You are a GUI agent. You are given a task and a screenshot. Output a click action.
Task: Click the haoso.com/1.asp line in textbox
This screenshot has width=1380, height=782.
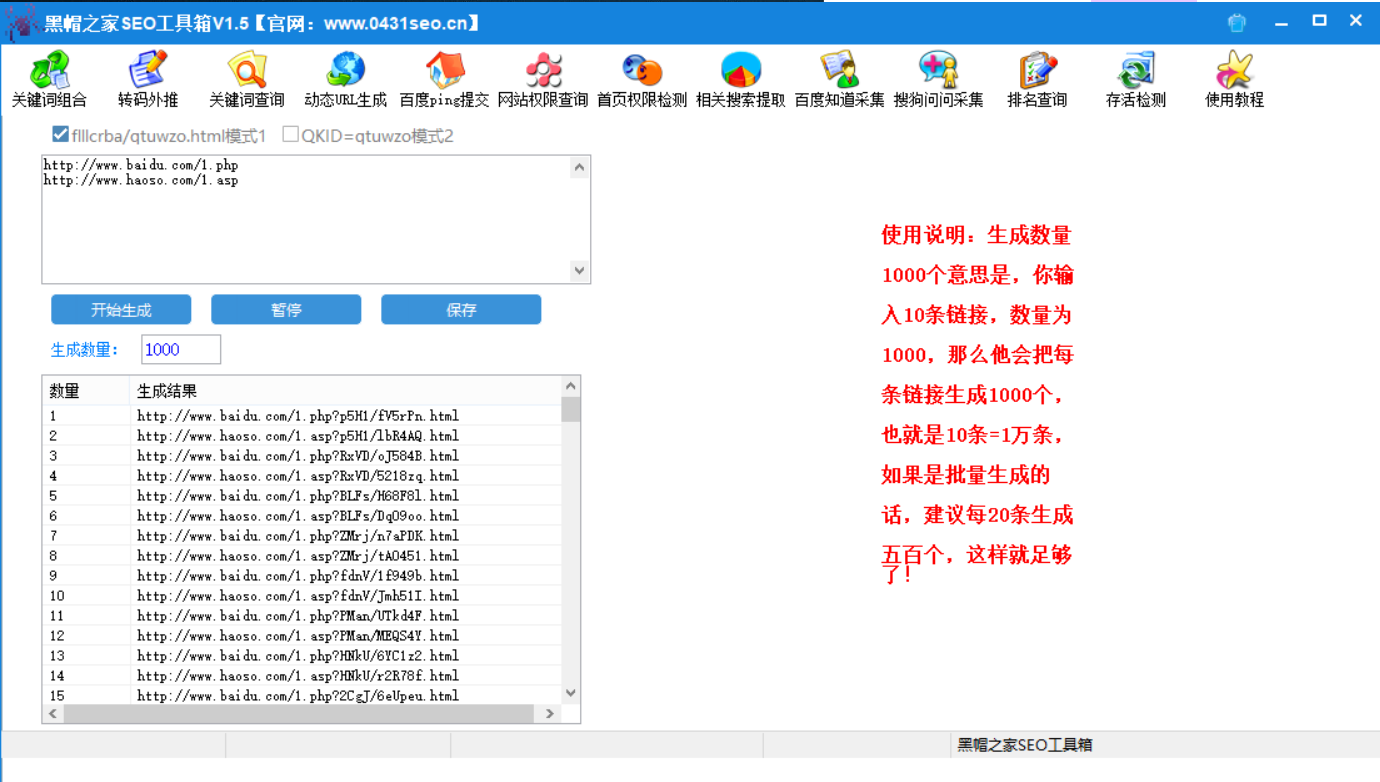(141, 181)
